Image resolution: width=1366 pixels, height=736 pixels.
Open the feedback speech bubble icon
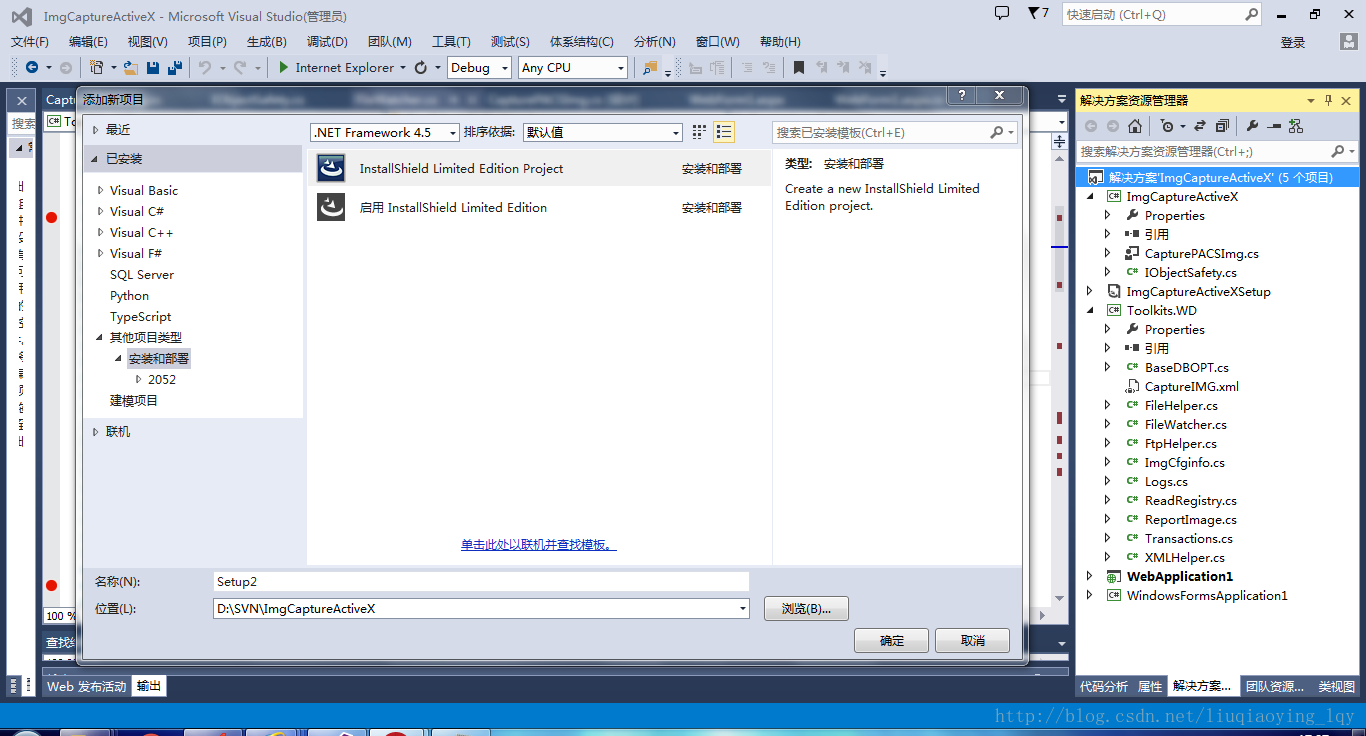1002,13
